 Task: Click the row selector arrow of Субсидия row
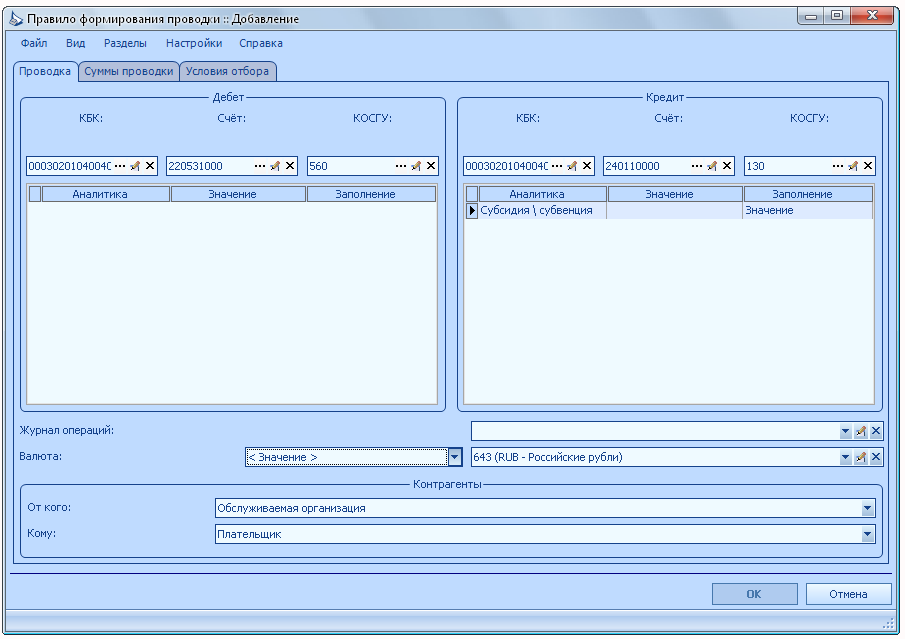pyautogui.click(x=472, y=211)
